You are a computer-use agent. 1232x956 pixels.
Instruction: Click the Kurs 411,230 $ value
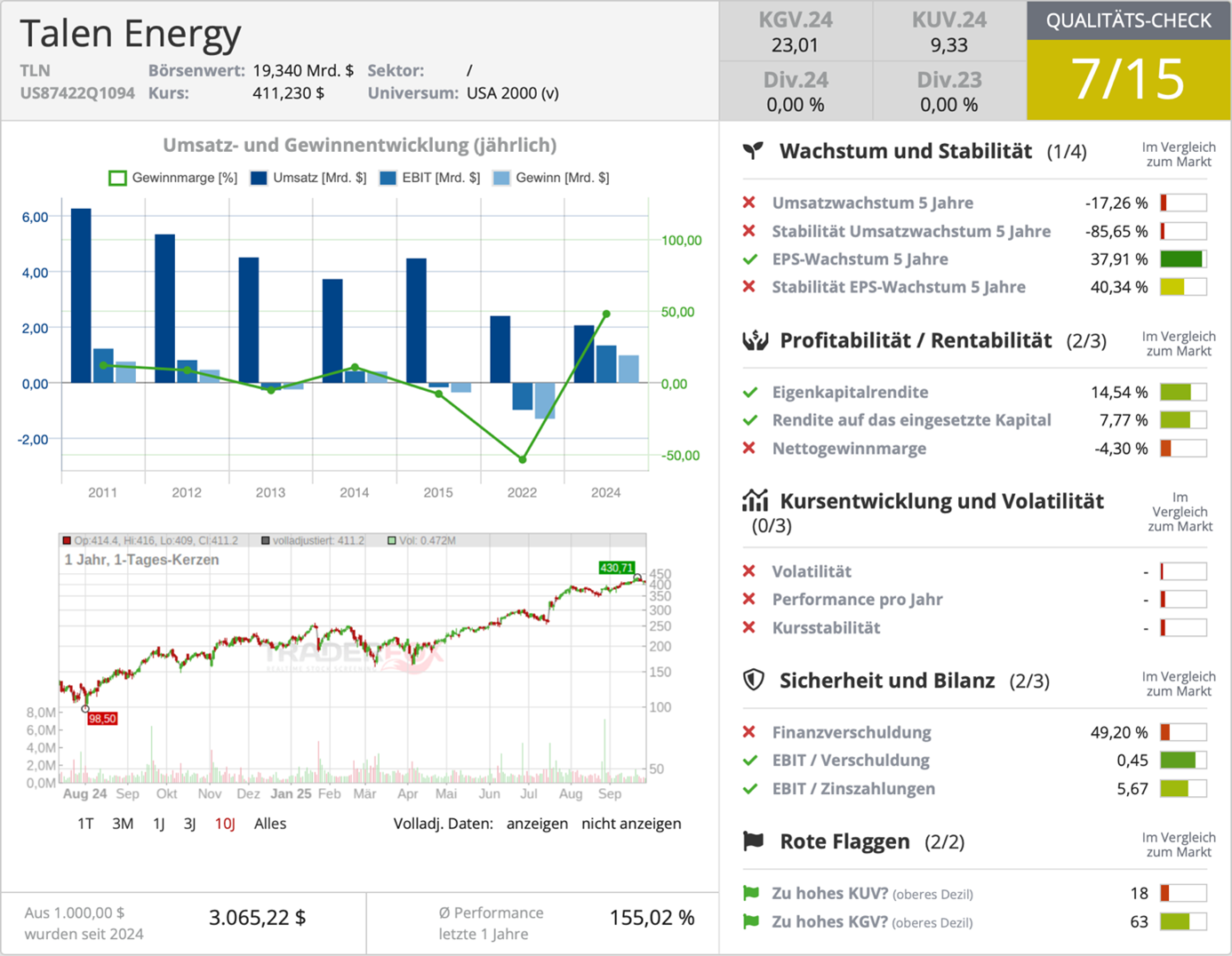point(288,93)
